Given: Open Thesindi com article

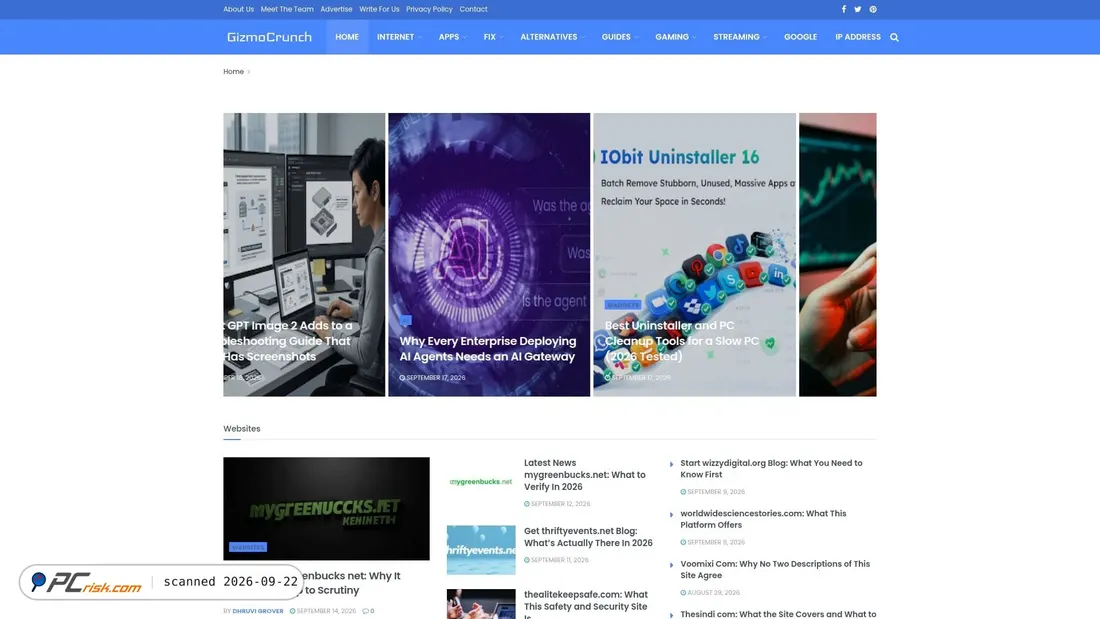Looking at the screenshot, I should point(778,614).
